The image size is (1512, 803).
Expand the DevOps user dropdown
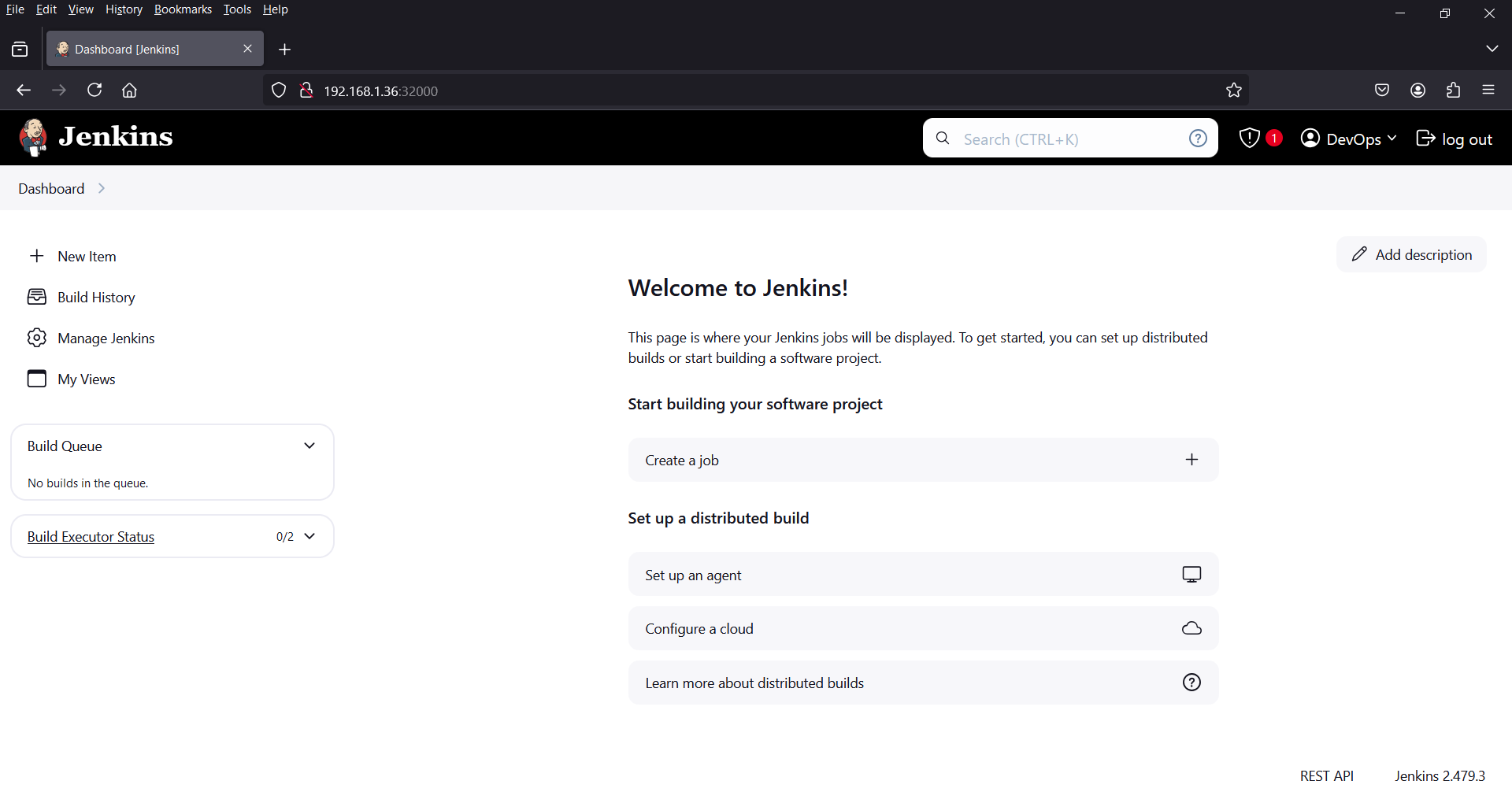point(1392,139)
